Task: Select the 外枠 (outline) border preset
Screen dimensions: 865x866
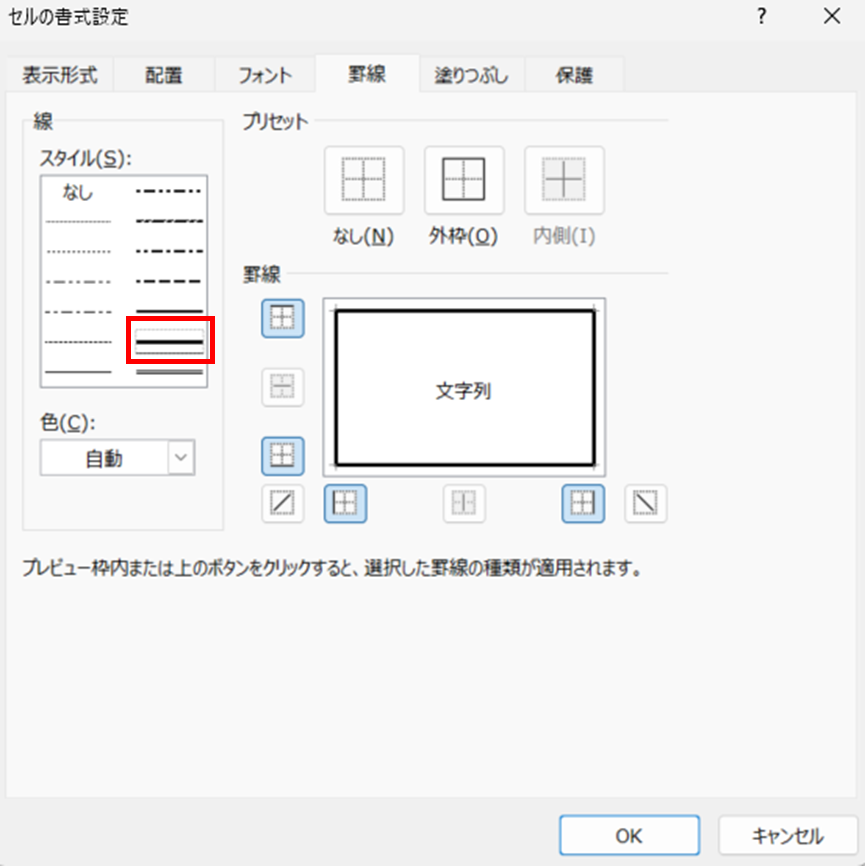Action: (464, 181)
